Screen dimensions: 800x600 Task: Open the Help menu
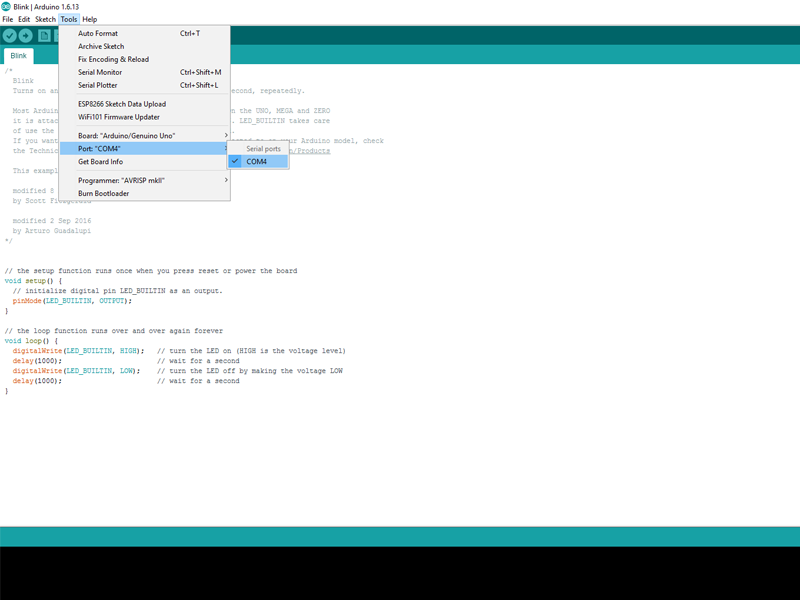(90, 19)
